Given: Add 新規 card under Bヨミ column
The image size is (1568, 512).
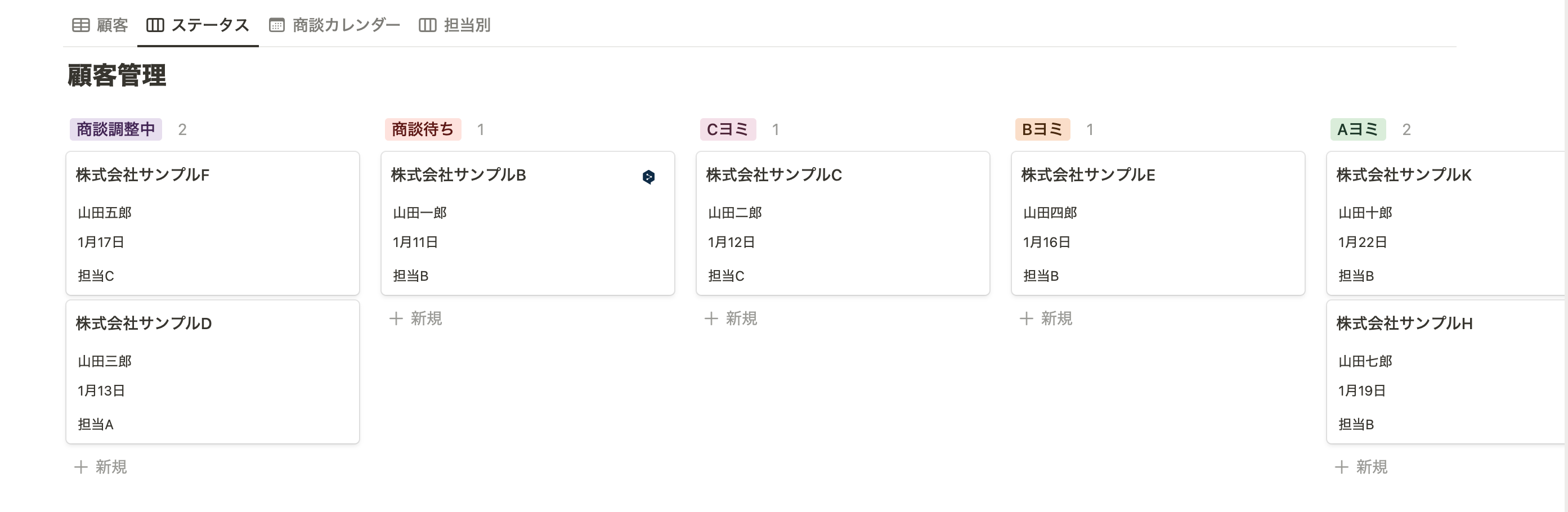Looking at the screenshot, I should pos(1046,318).
